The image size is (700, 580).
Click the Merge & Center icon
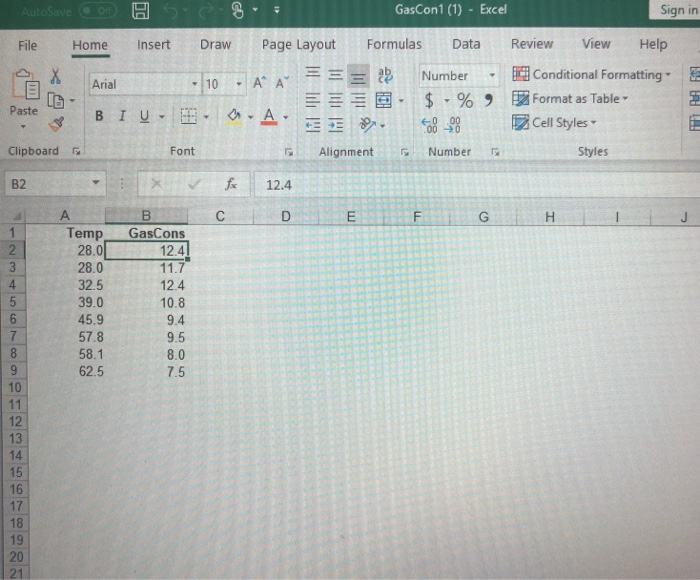[x=384, y=100]
